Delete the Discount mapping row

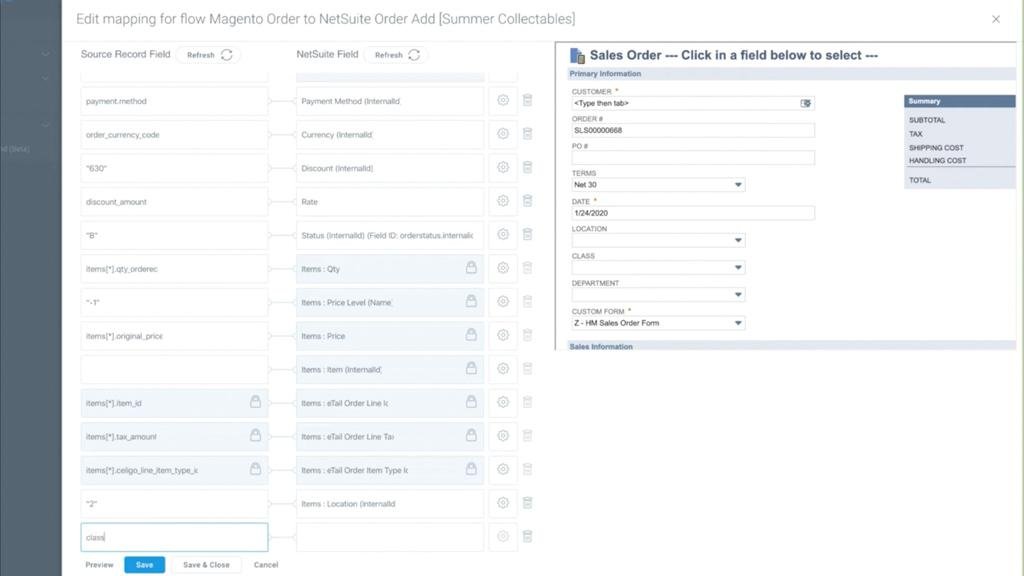(527, 167)
